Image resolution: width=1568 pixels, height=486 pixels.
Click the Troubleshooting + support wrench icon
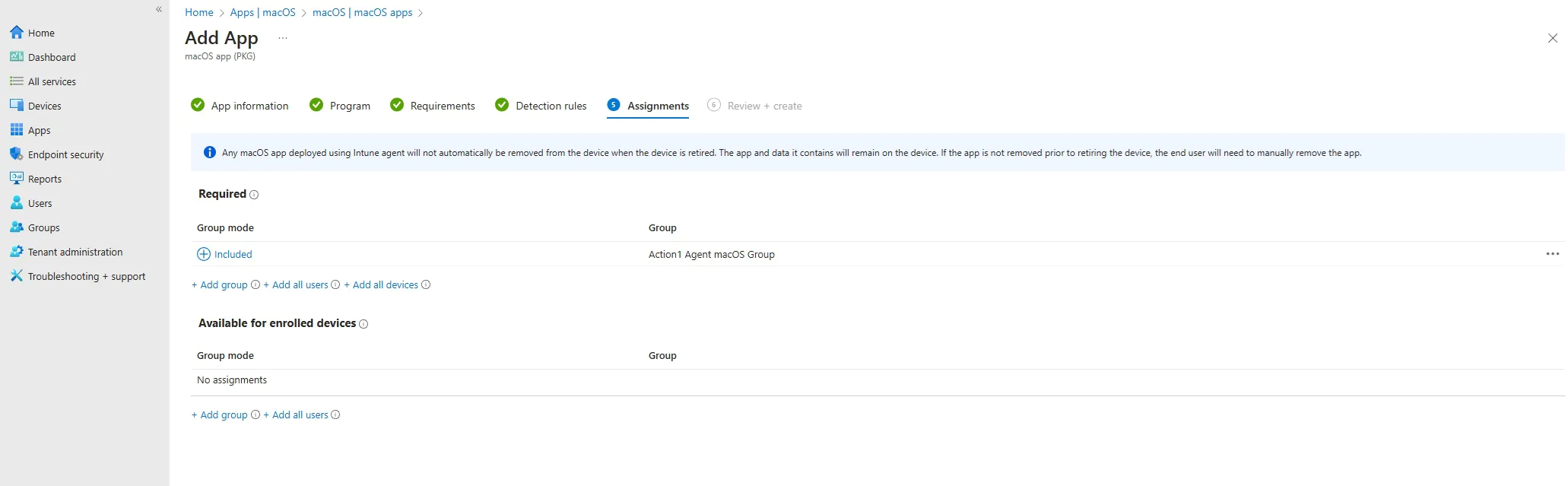click(x=17, y=275)
